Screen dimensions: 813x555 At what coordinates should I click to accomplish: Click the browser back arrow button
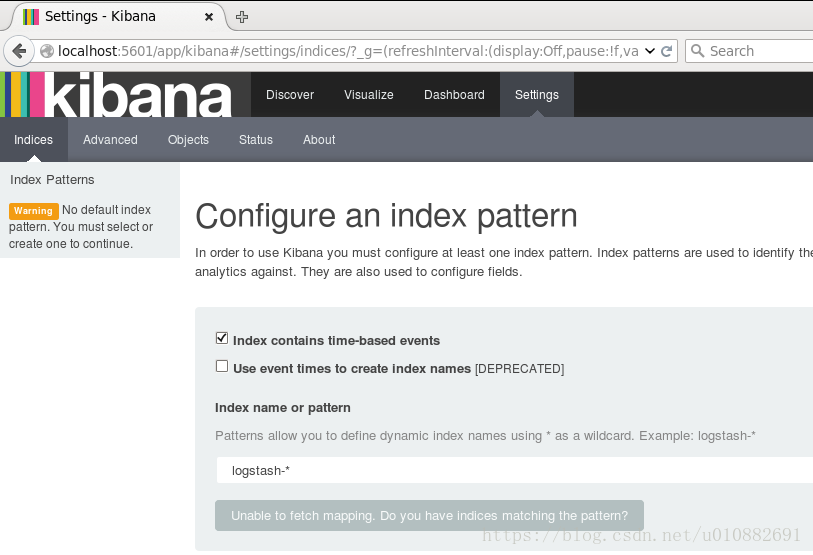pos(19,51)
